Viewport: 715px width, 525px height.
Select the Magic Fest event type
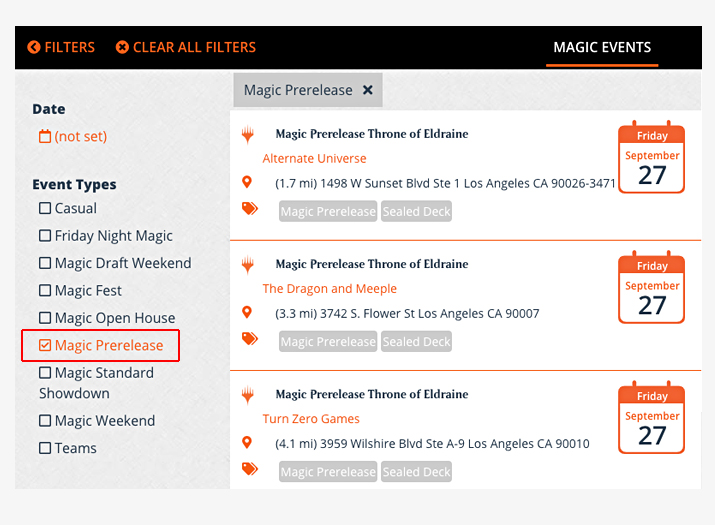[45, 290]
